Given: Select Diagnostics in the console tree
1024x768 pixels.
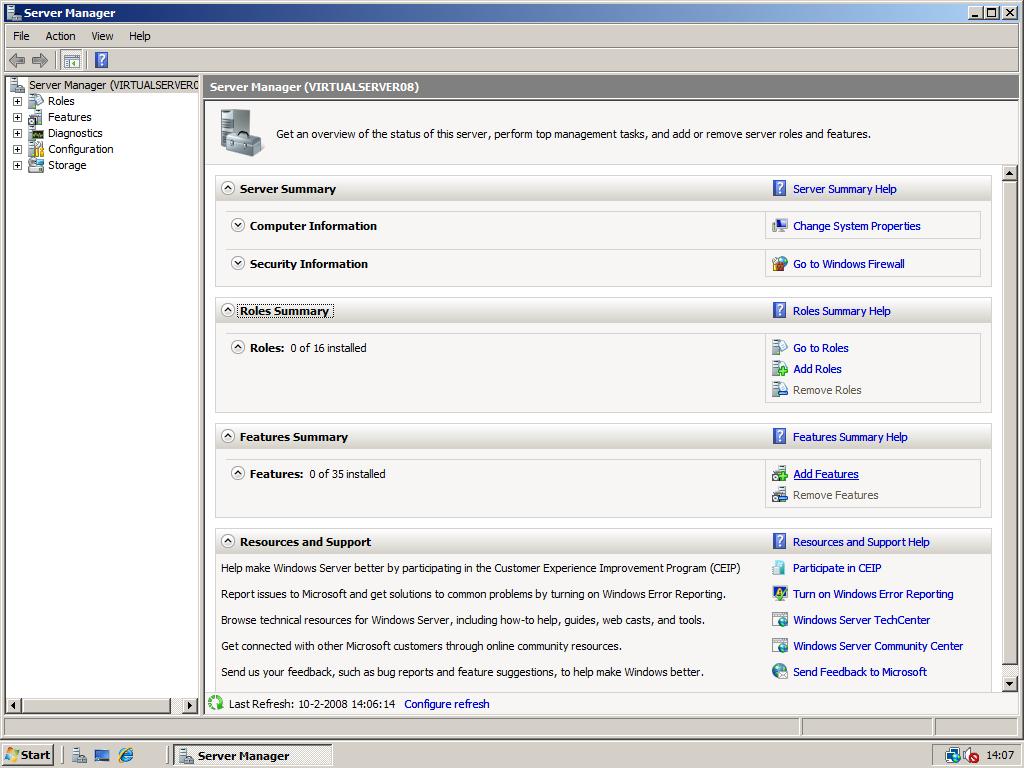Looking at the screenshot, I should coord(75,133).
